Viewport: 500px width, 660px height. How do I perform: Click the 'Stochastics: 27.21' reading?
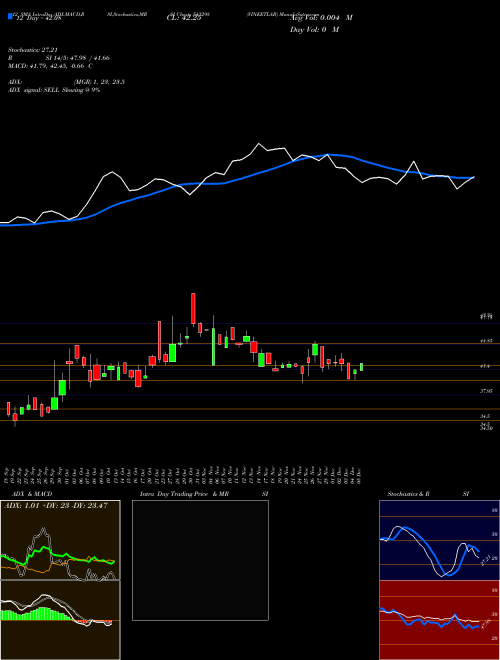[x=31, y=50]
